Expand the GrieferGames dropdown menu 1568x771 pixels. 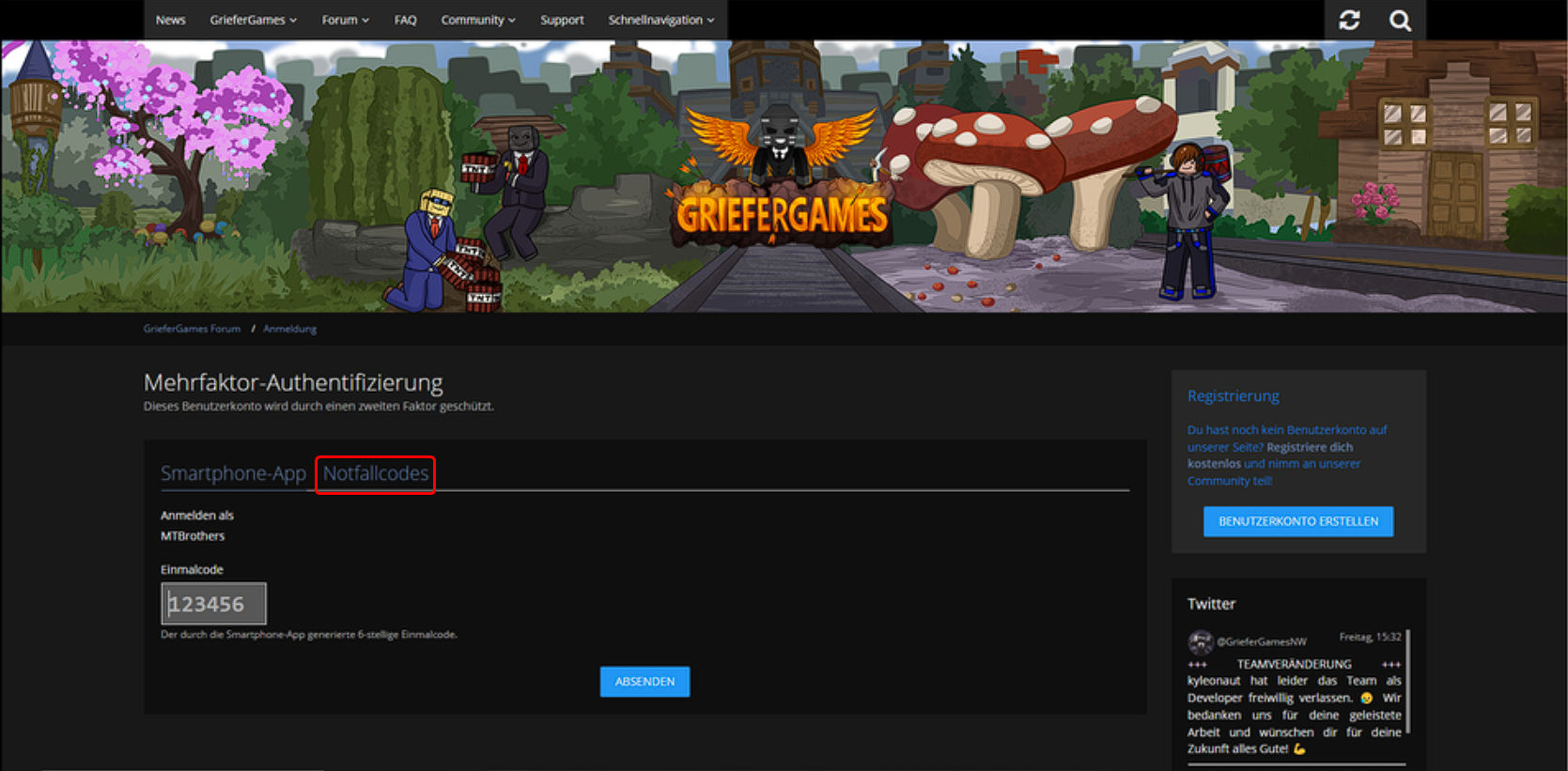coord(253,20)
